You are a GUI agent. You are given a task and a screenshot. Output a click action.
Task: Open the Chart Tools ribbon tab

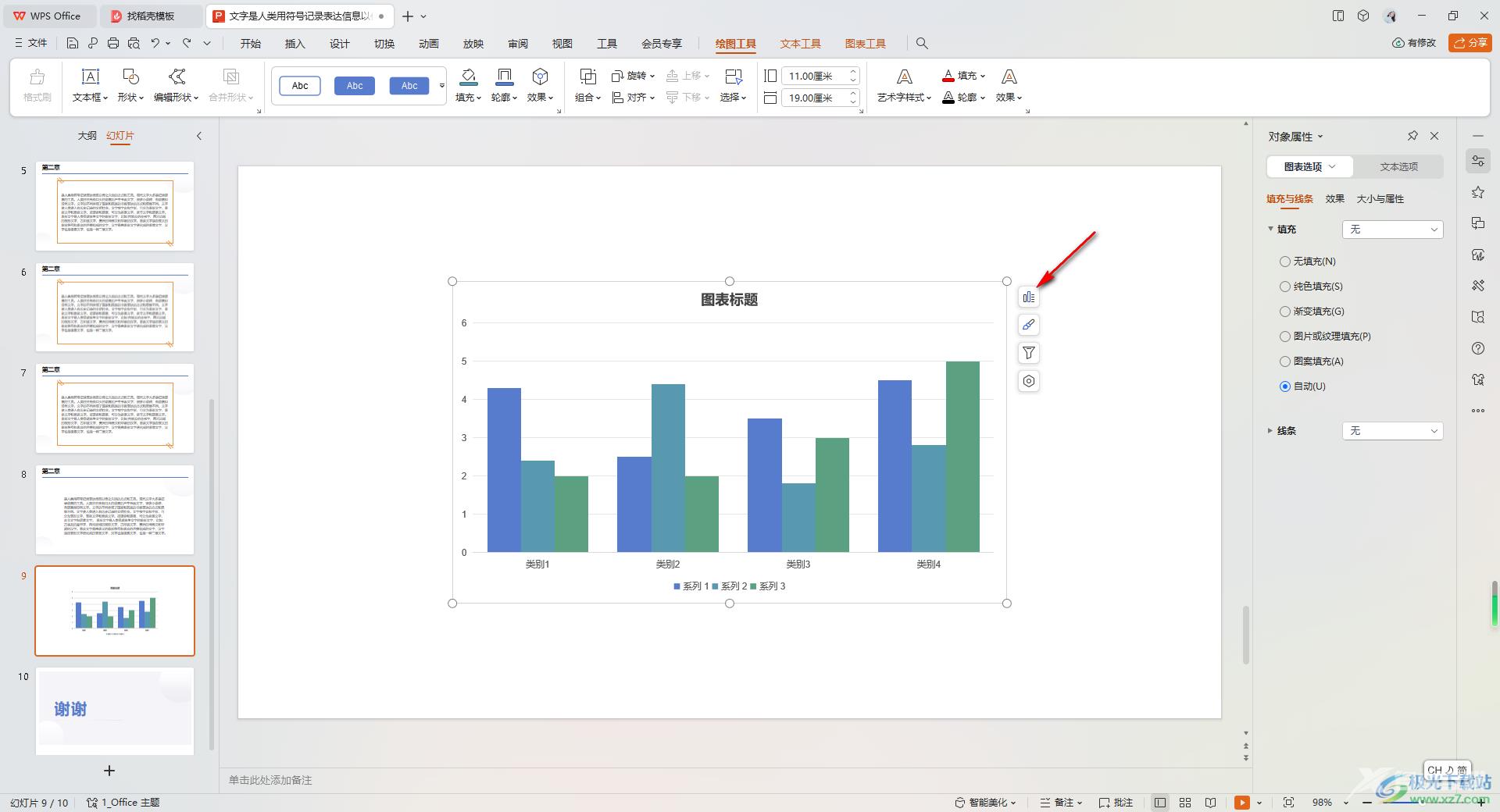point(865,44)
